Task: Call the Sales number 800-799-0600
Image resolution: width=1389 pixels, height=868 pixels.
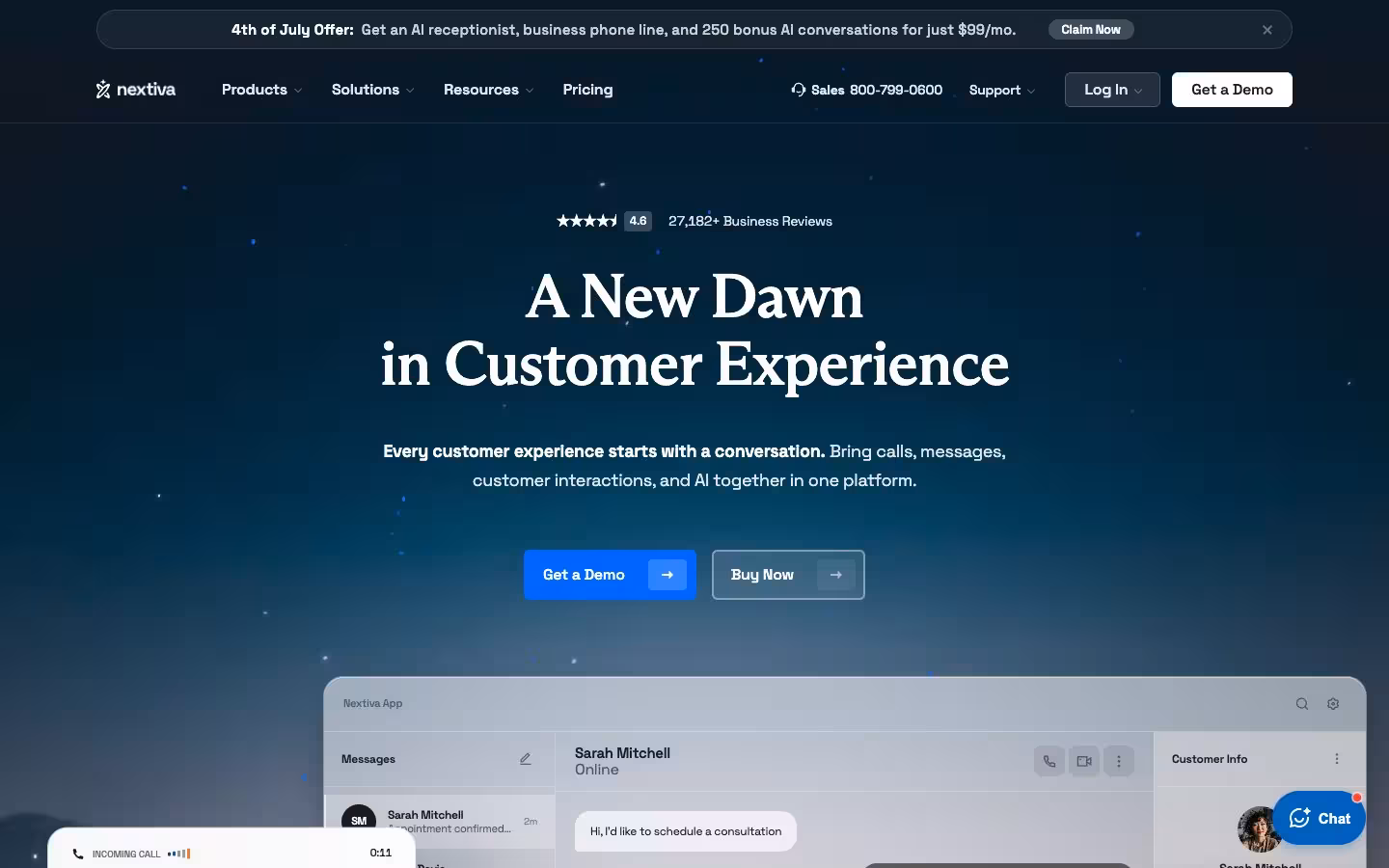Action: pyautogui.click(x=896, y=90)
